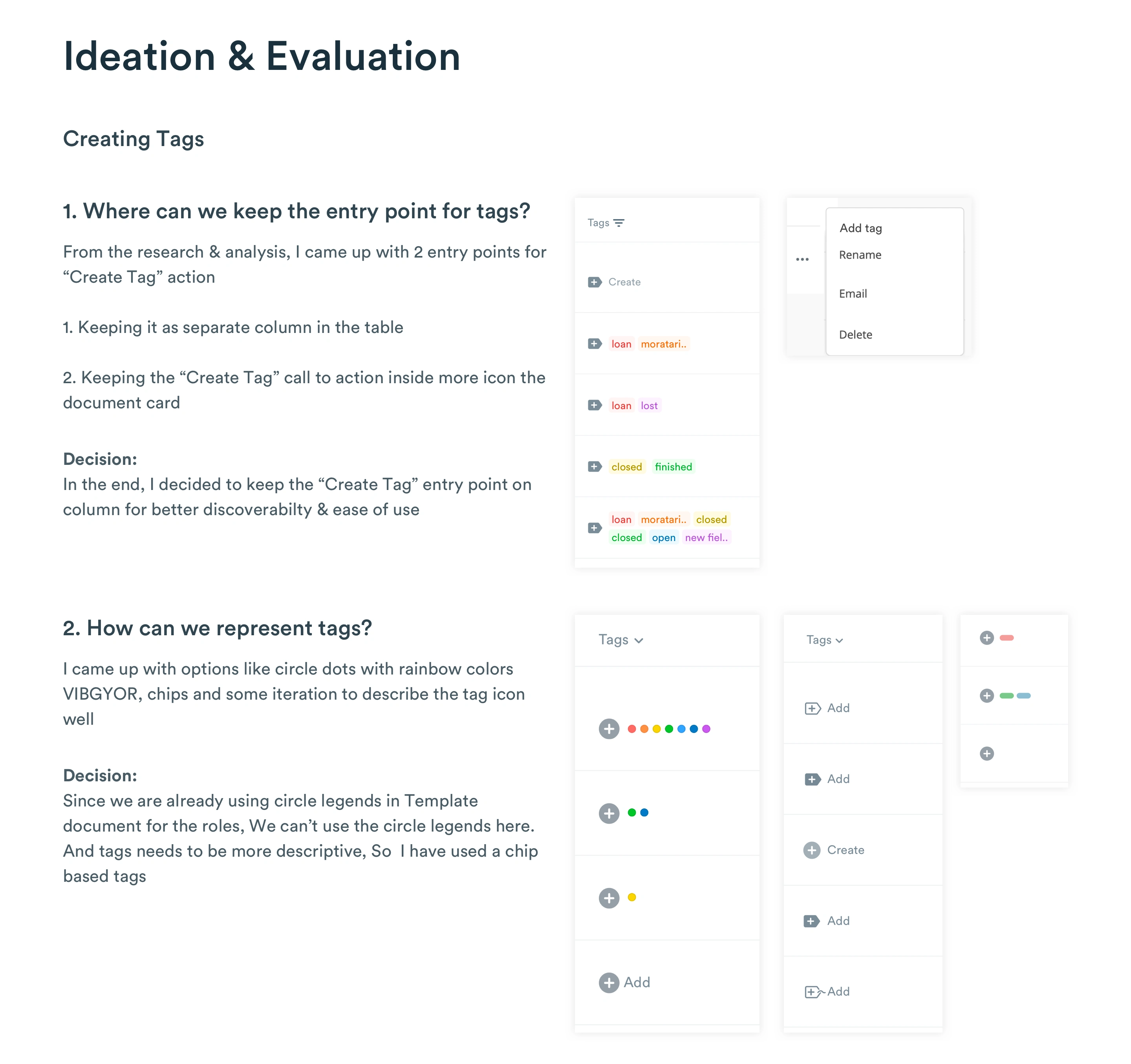
Task: Select Add tag from the context menu
Action: point(861,228)
